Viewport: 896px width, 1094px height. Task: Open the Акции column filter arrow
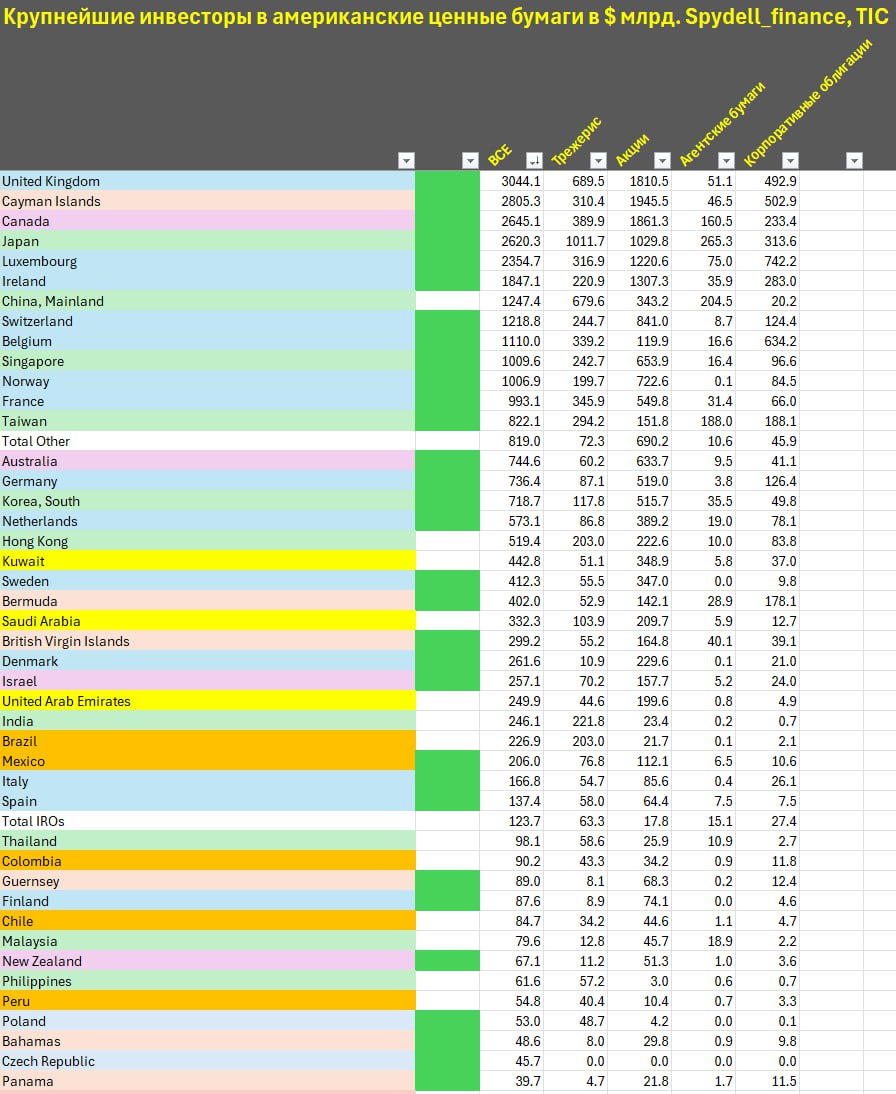click(662, 160)
